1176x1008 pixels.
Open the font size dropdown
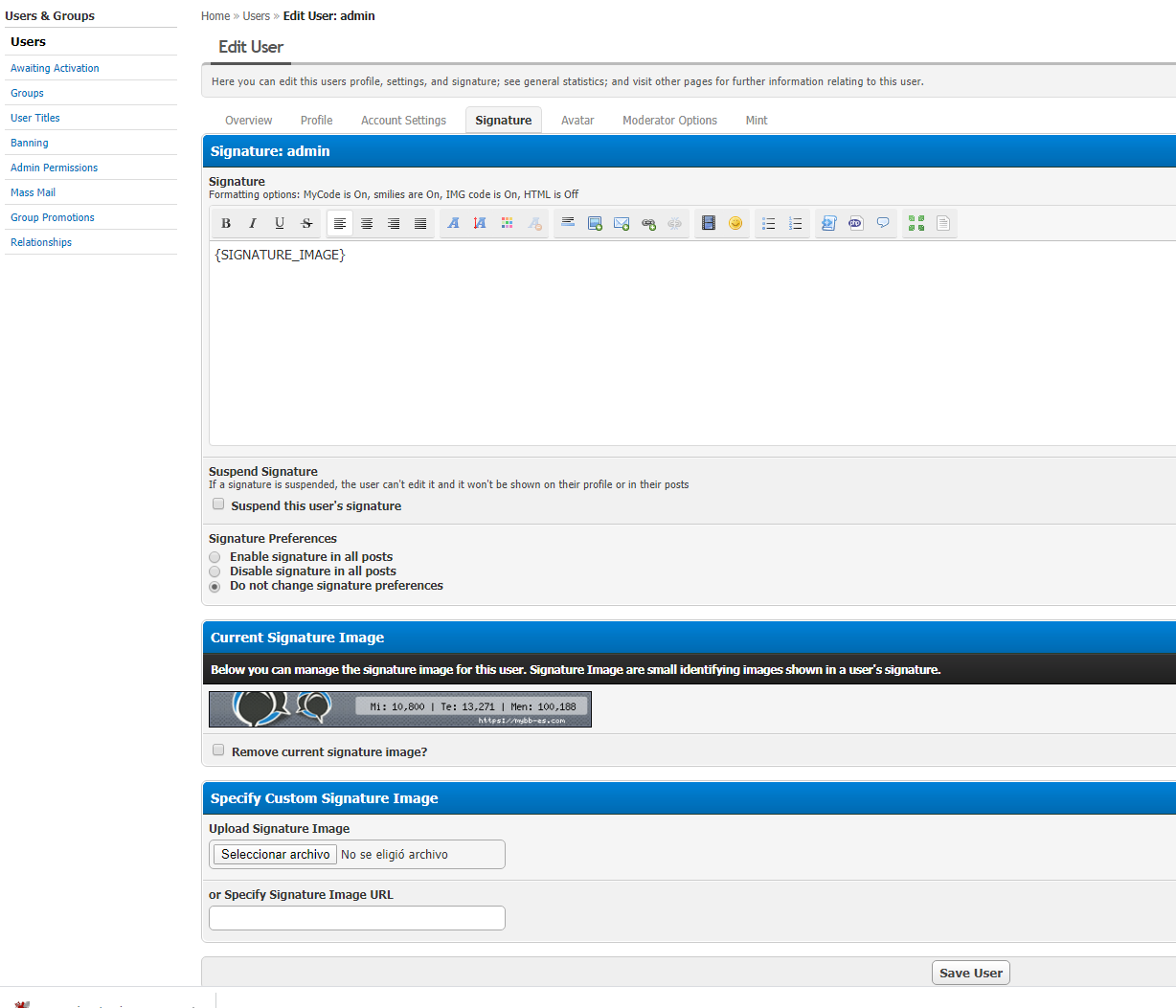480,223
